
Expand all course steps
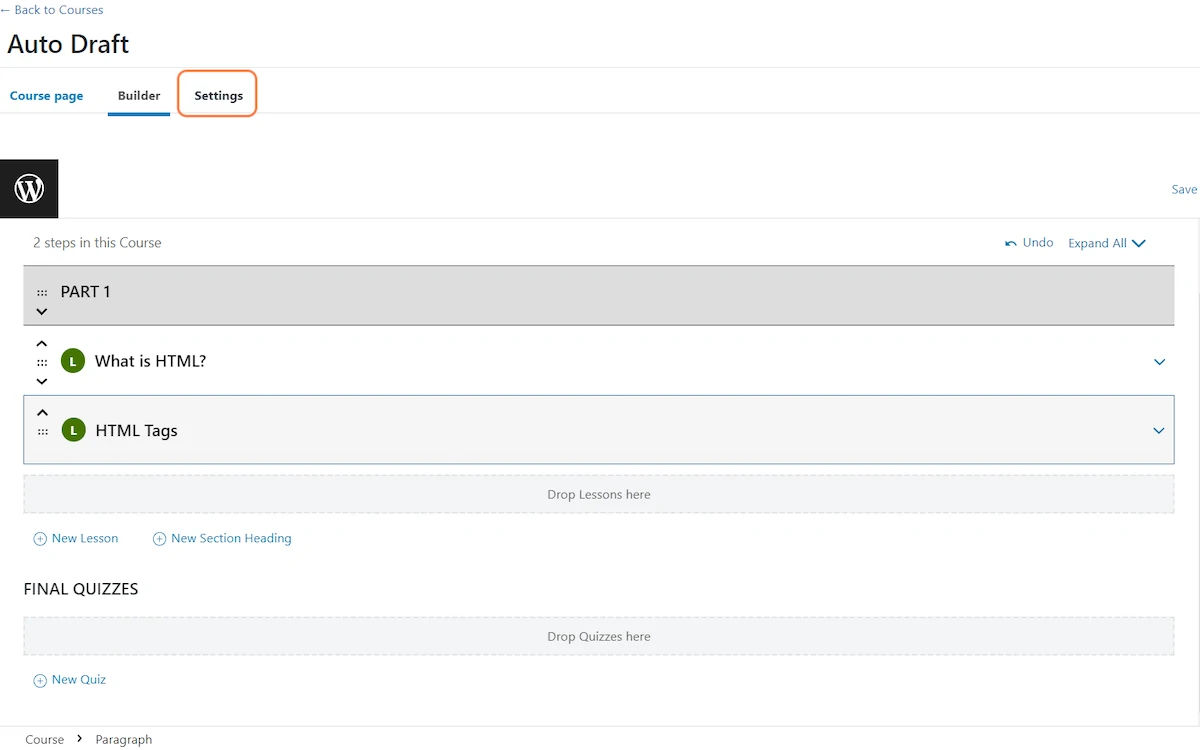point(1107,243)
